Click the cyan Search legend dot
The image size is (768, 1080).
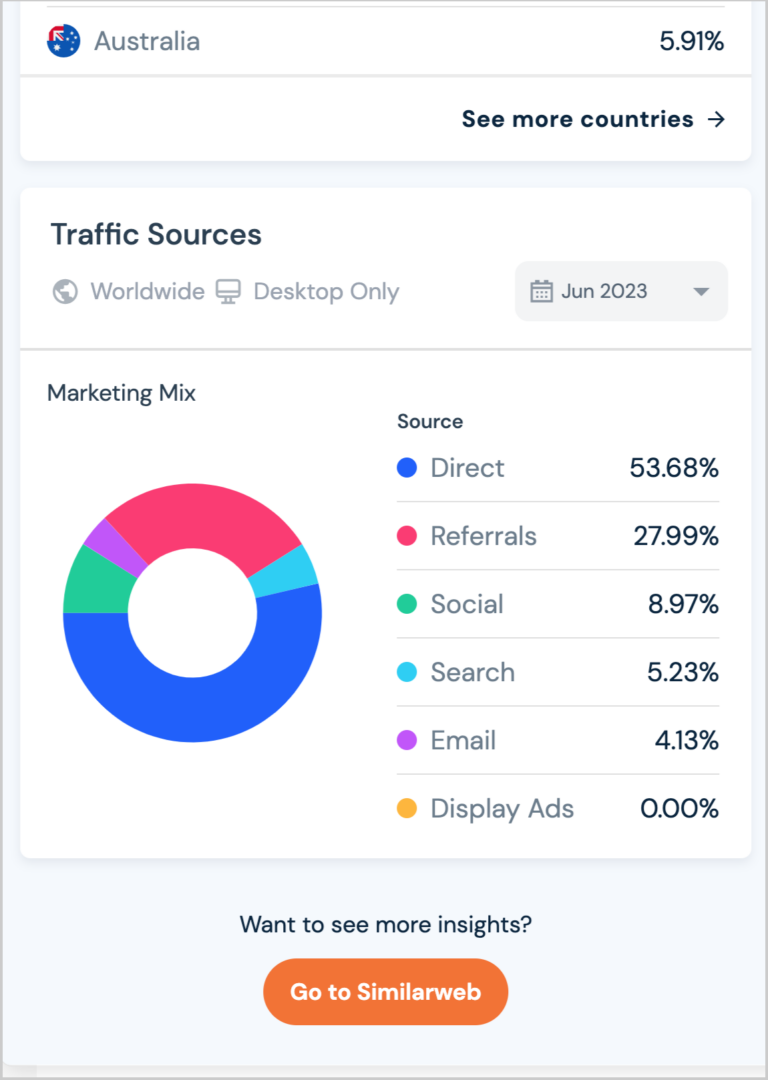(x=407, y=672)
